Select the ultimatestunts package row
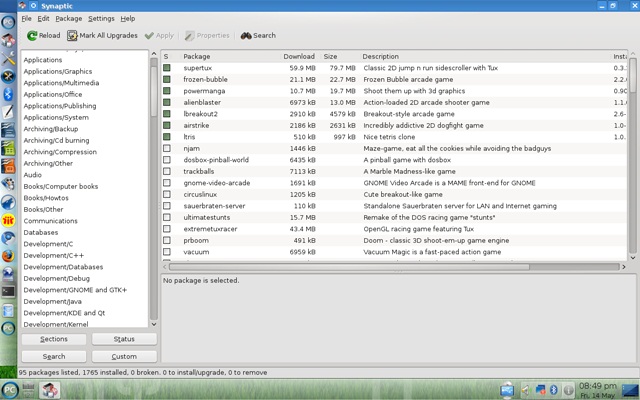640x400 pixels. point(394,217)
